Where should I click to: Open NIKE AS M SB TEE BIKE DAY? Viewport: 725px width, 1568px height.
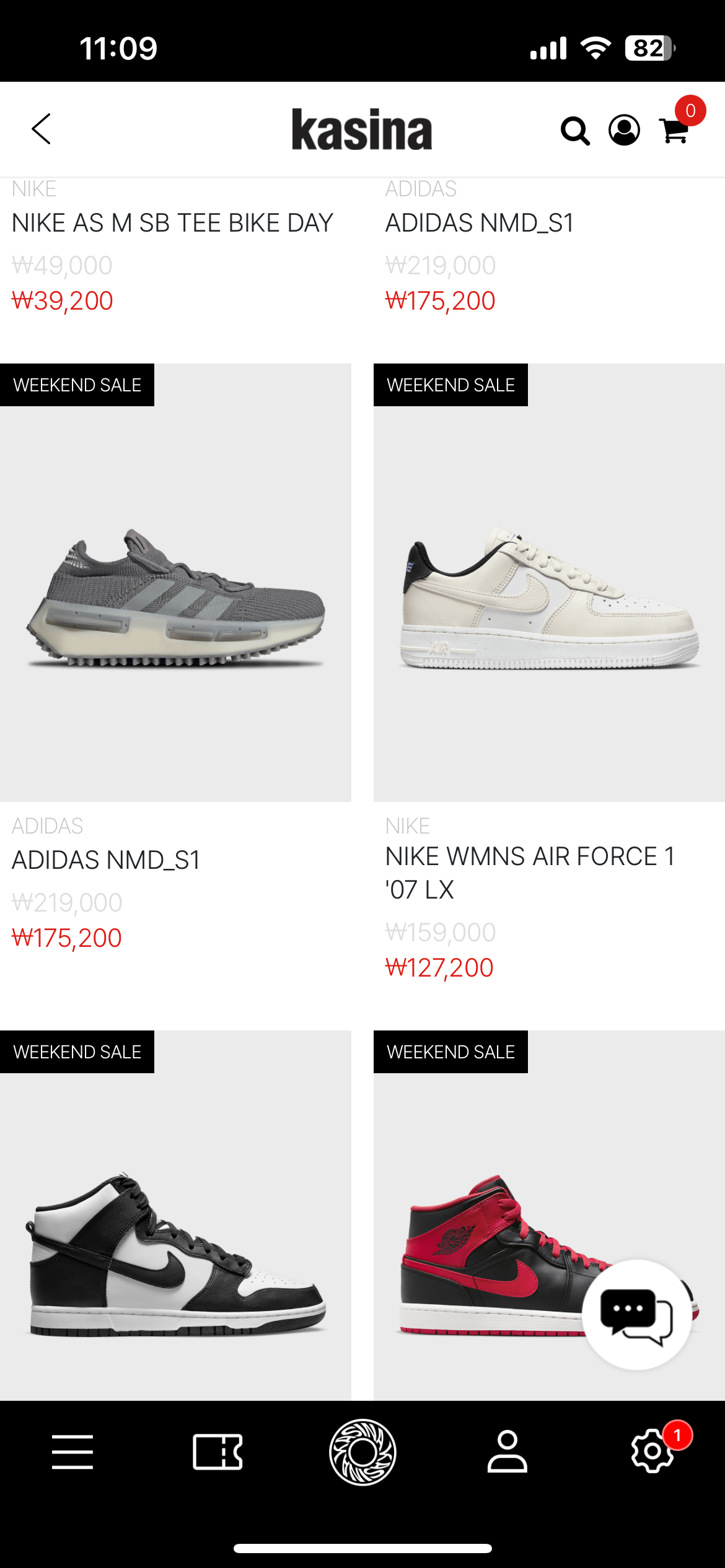coord(172,223)
